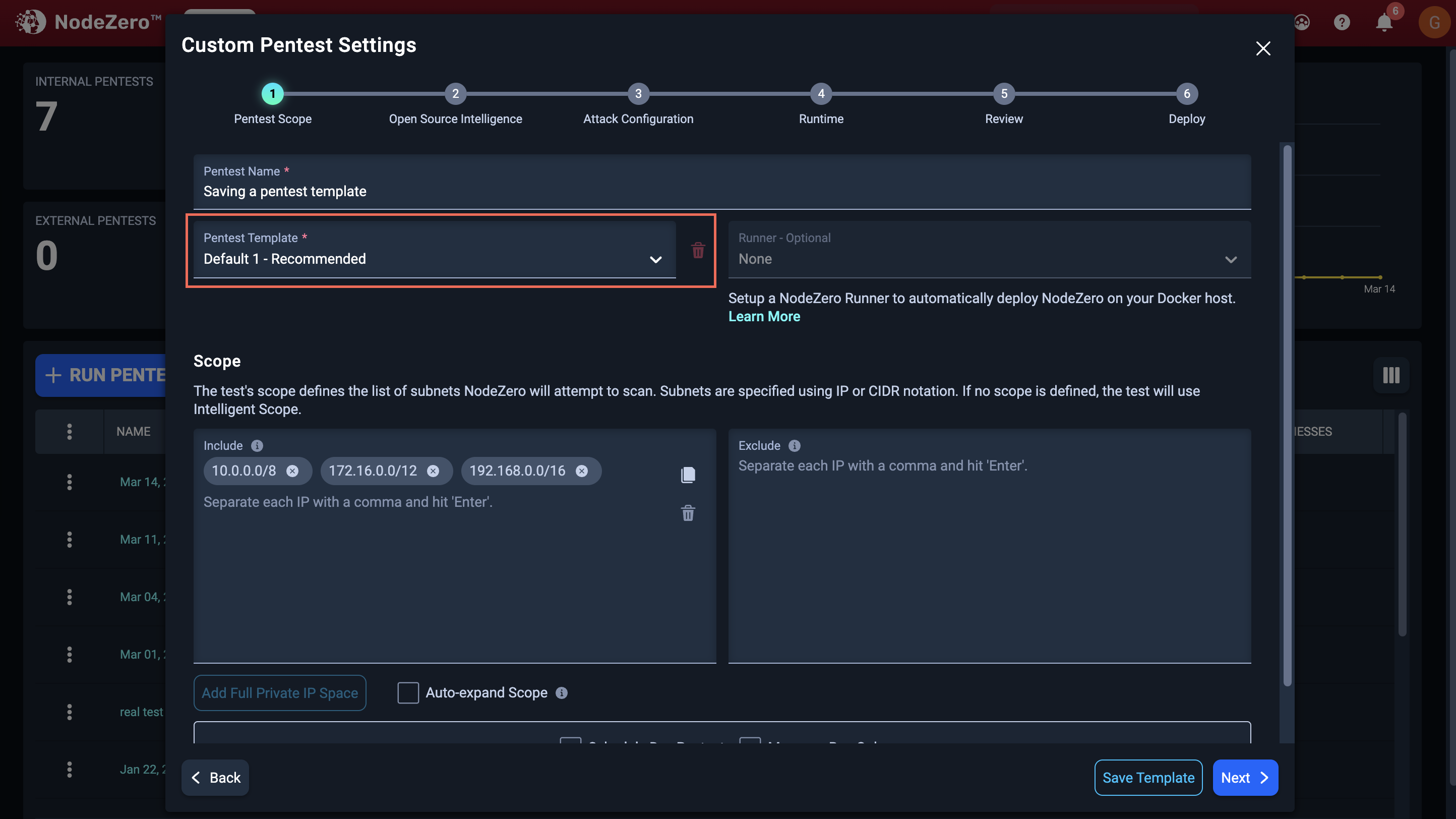Open the notifications bell
This screenshot has height=819, width=1456.
[x=1384, y=22]
